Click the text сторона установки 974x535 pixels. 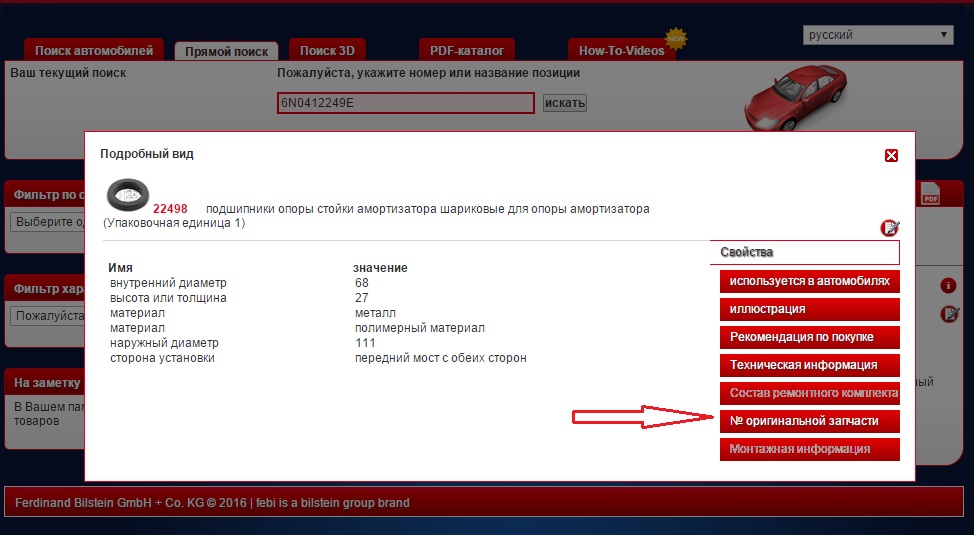pyautogui.click(x=162, y=358)
